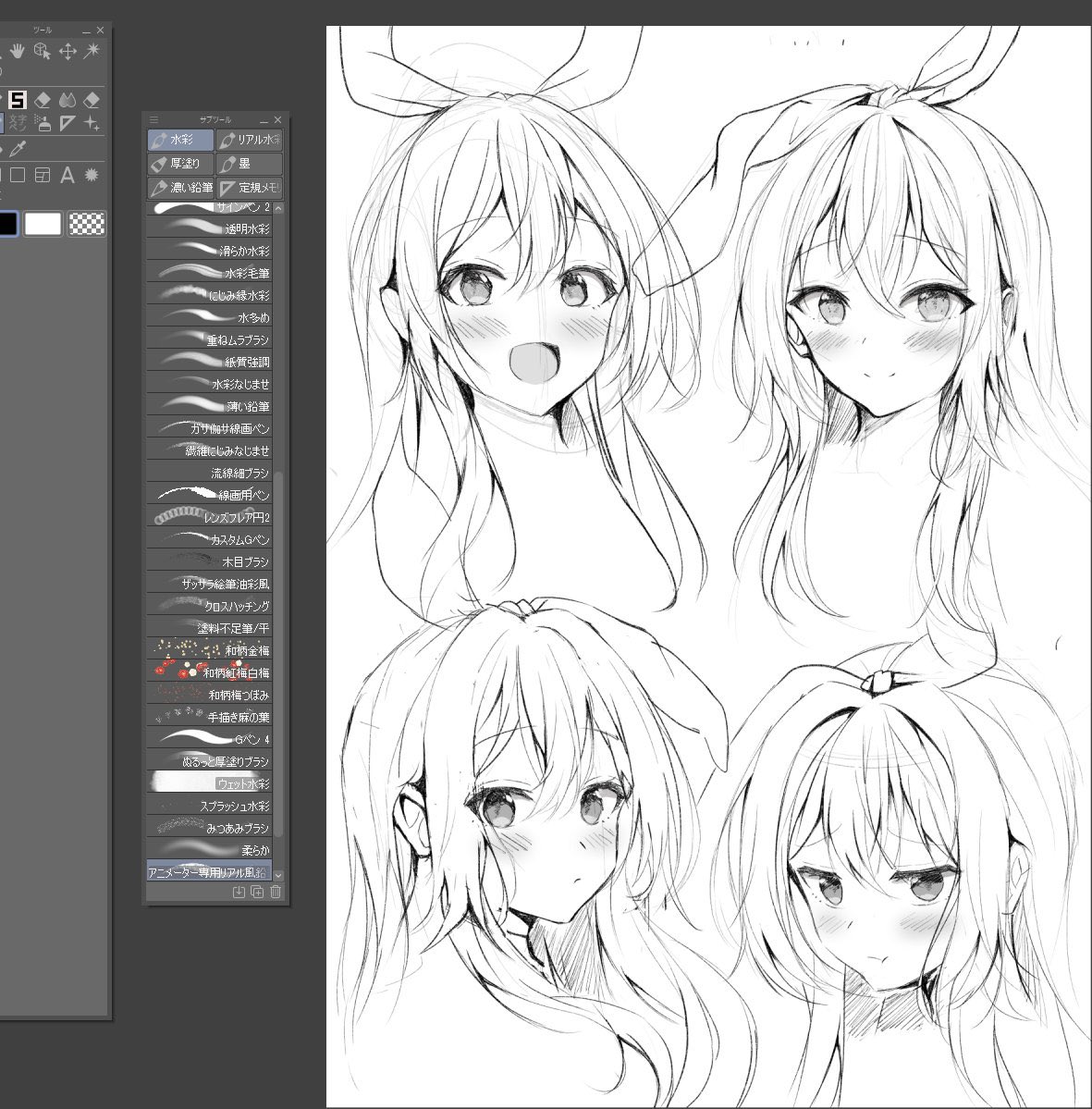1092x1109 pixels.
Task: Select the Hand (move view) tool
Action: 18,51
